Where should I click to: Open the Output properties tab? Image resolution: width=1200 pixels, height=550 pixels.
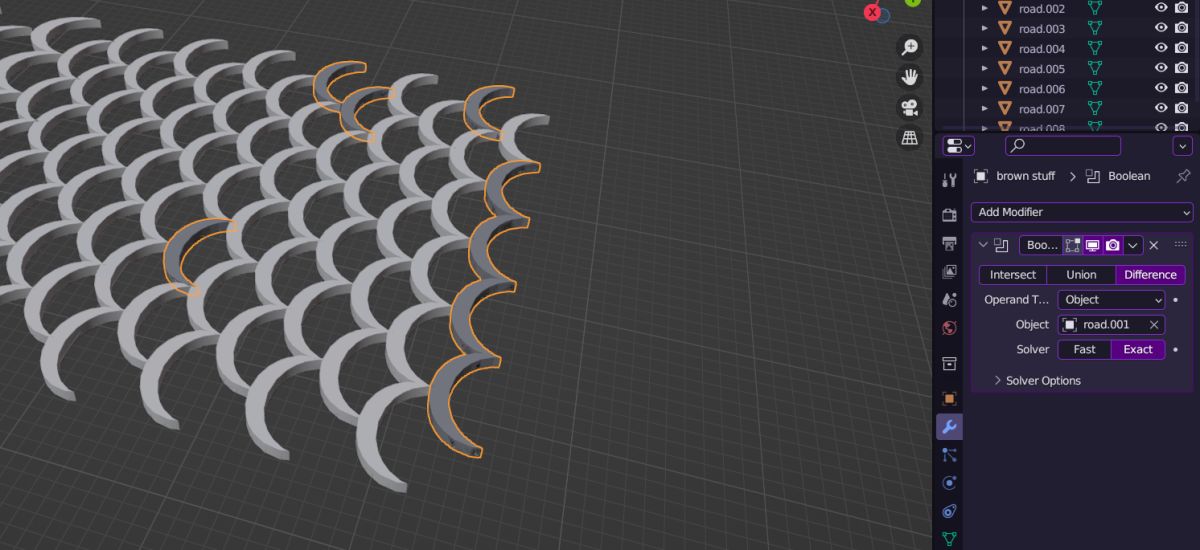(949, 243)
